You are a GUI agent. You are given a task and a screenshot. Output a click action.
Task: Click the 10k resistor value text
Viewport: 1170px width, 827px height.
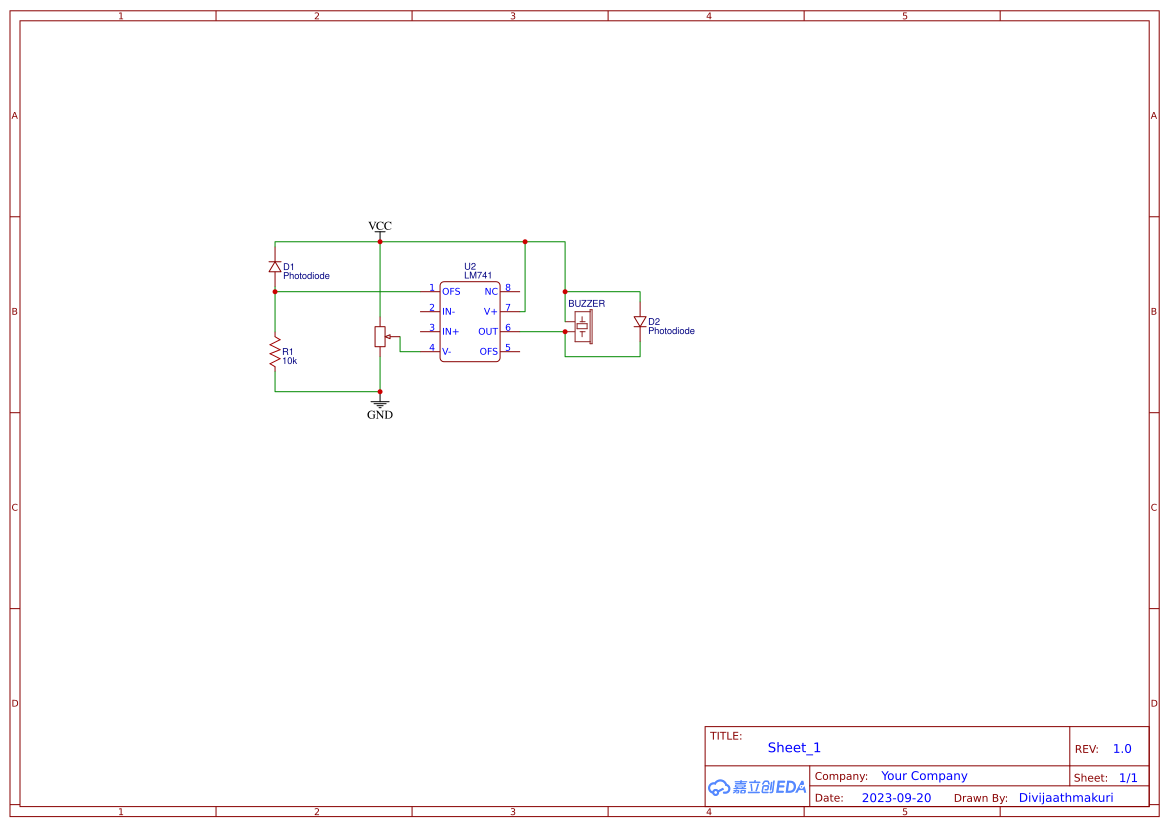point(290,361)
